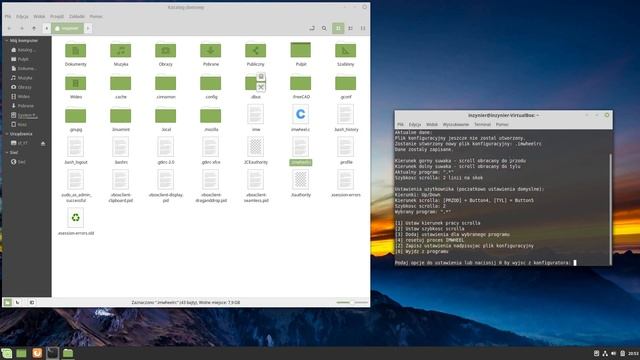Select the .Xauthority file
The height and width of the screenshot is (360, 640).
[300, 180]
